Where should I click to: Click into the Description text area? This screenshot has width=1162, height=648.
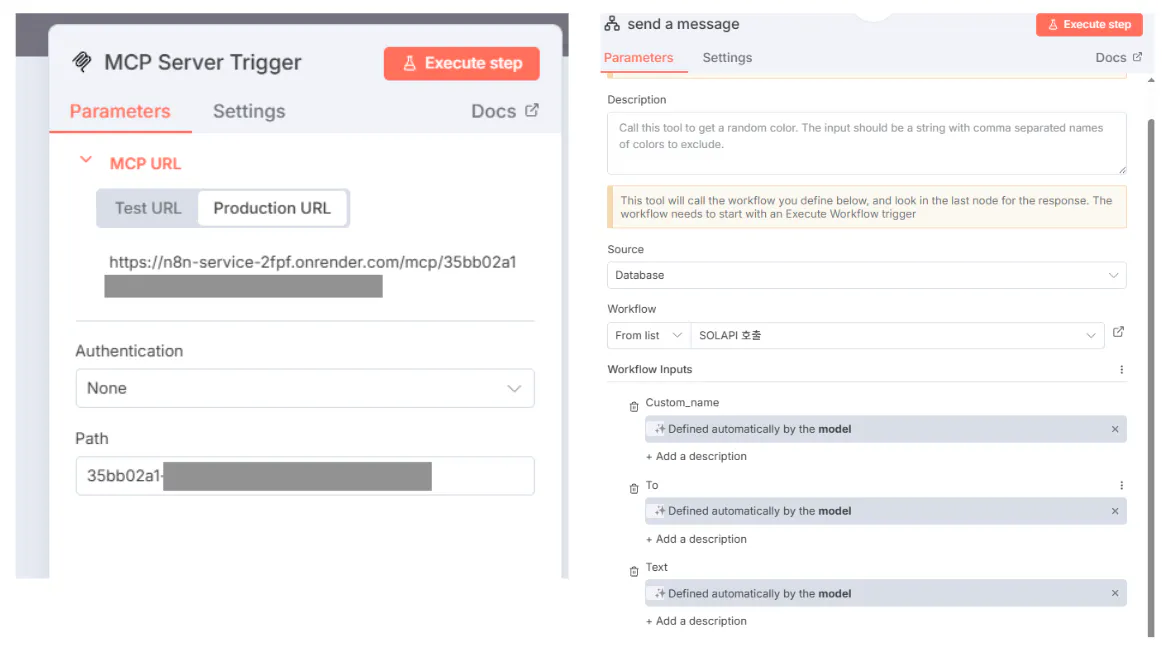(866, 143)
